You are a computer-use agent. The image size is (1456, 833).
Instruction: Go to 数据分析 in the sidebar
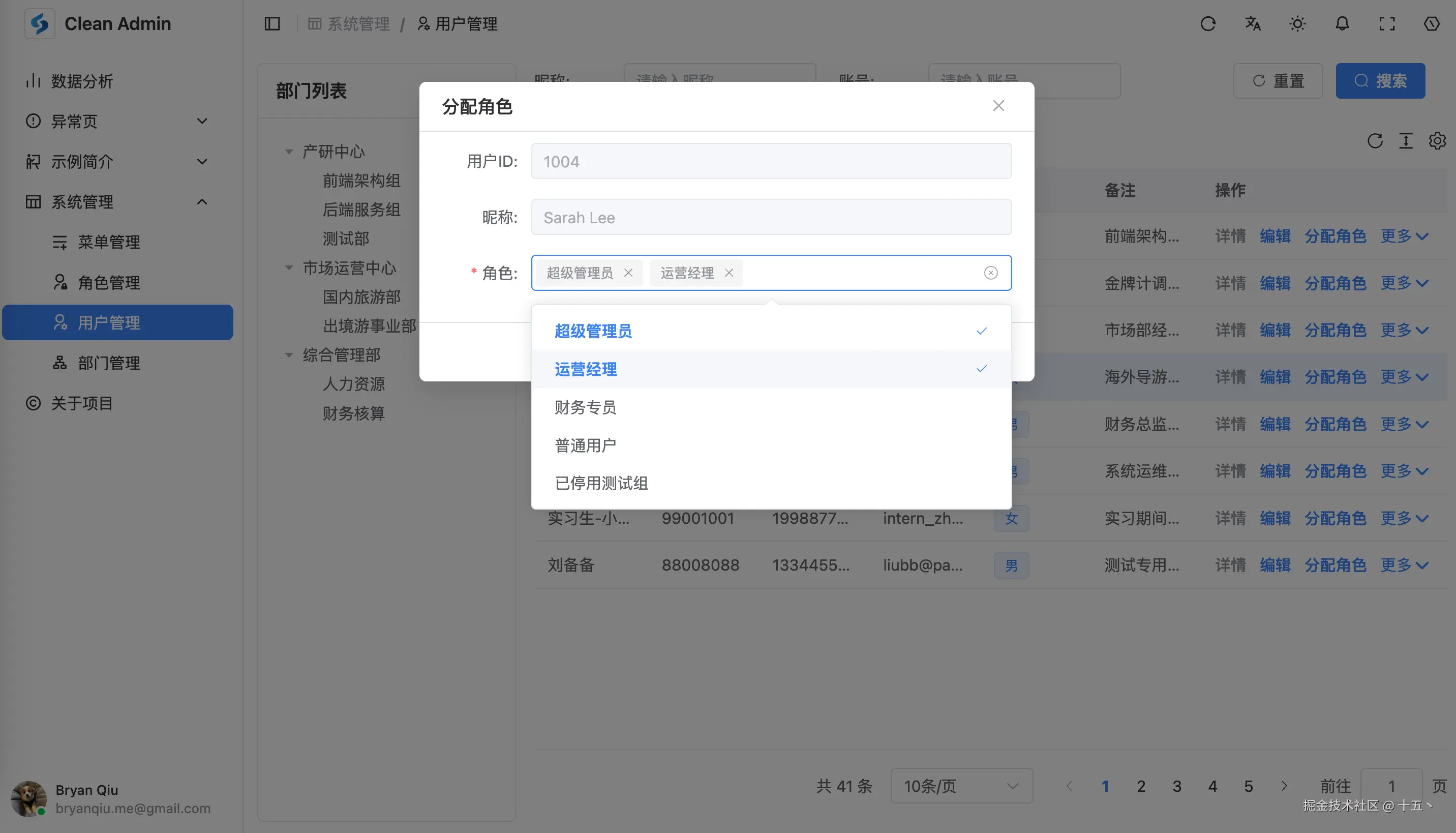(82, 81)
